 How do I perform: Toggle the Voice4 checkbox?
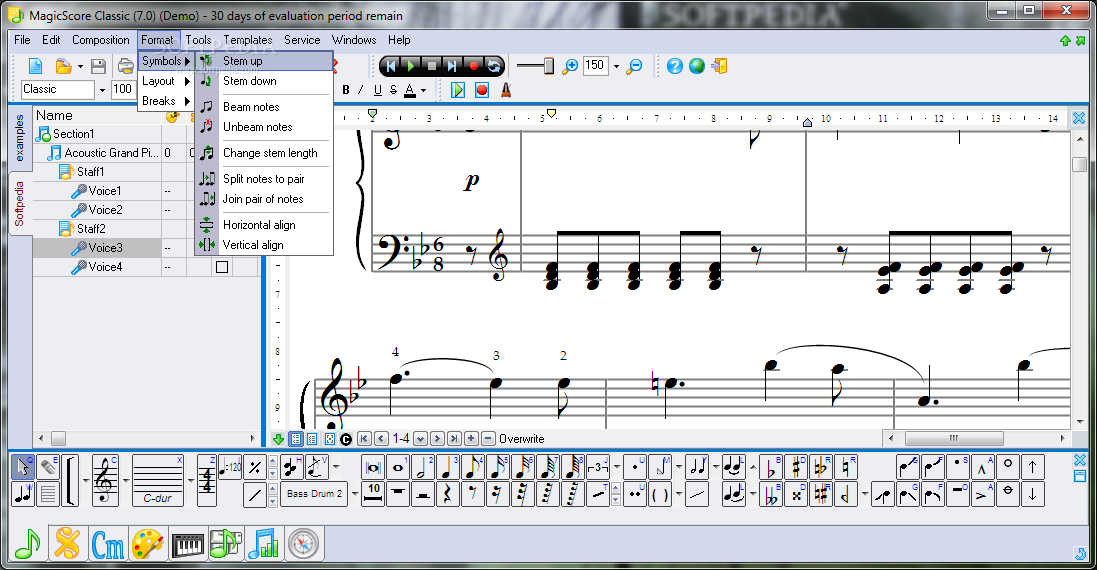pos(222,266)
